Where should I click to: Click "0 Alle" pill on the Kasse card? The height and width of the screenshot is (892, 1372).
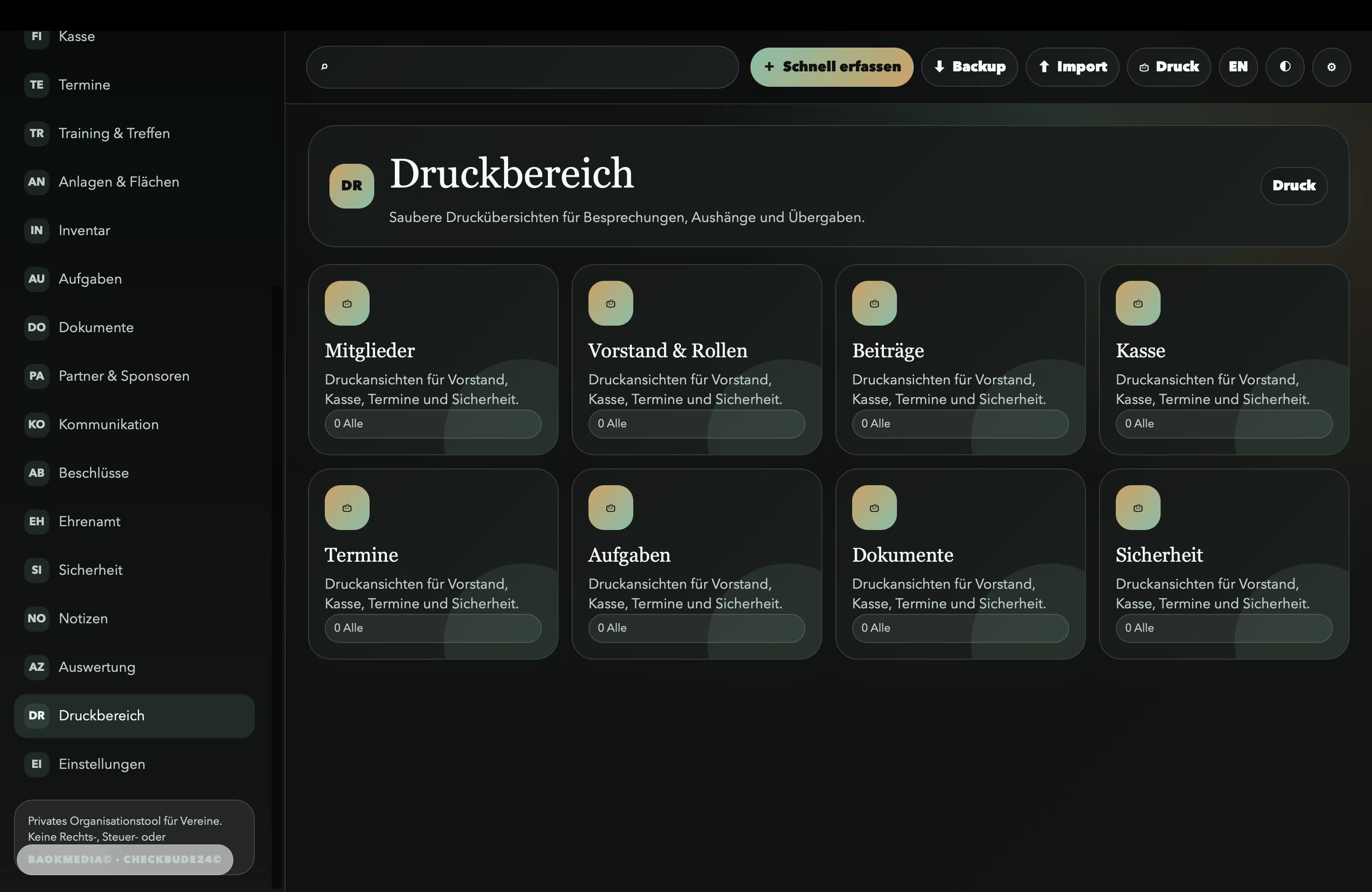tap(1224, 424)
